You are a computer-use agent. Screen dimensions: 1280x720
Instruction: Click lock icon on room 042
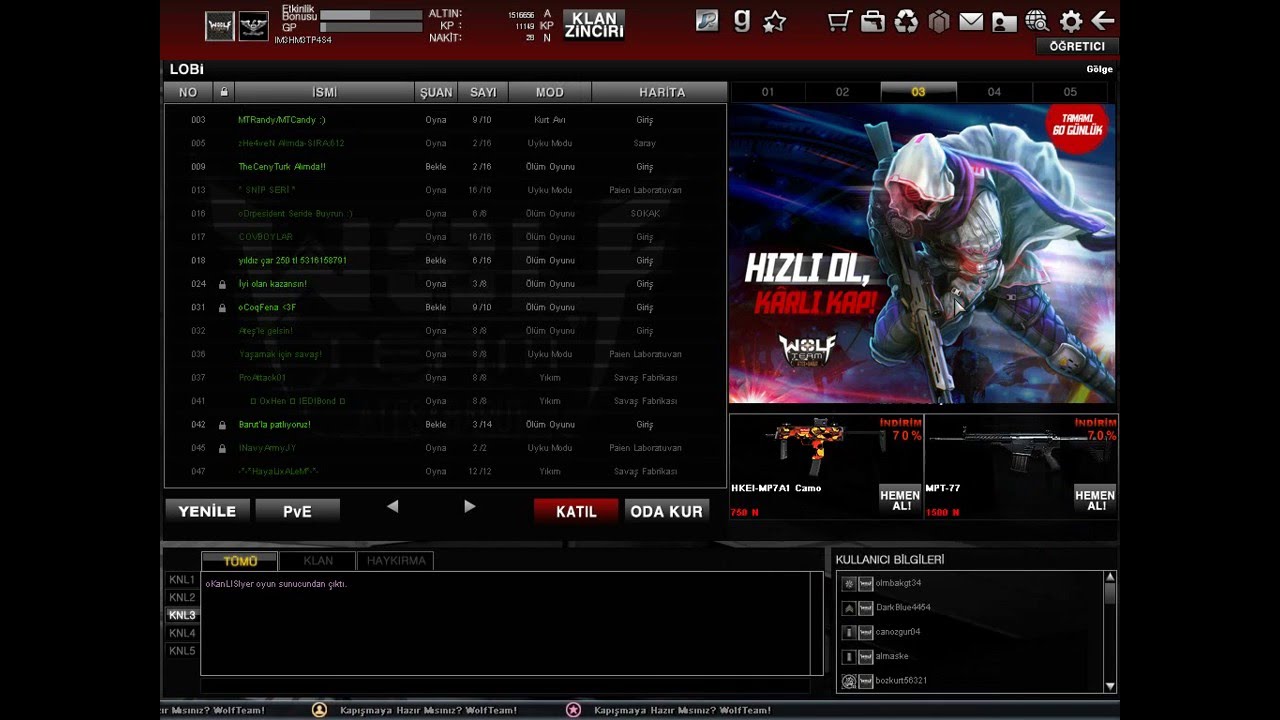[222, 425]
